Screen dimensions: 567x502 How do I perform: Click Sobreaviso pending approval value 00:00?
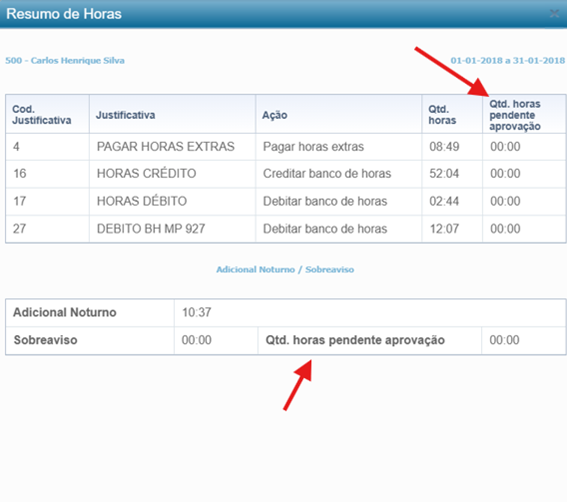coord(504,340)
